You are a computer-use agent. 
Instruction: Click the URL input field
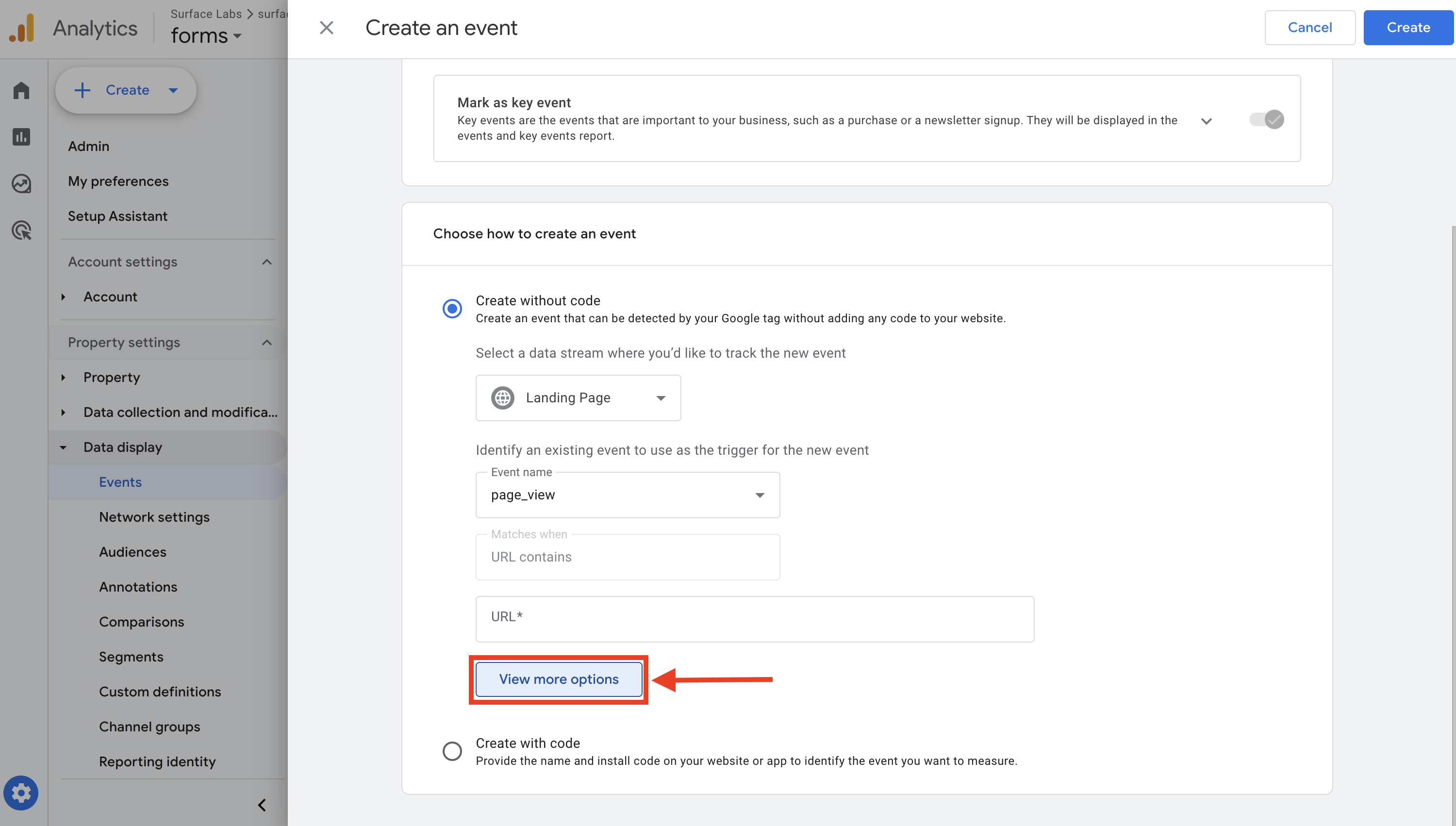(754, 618)
